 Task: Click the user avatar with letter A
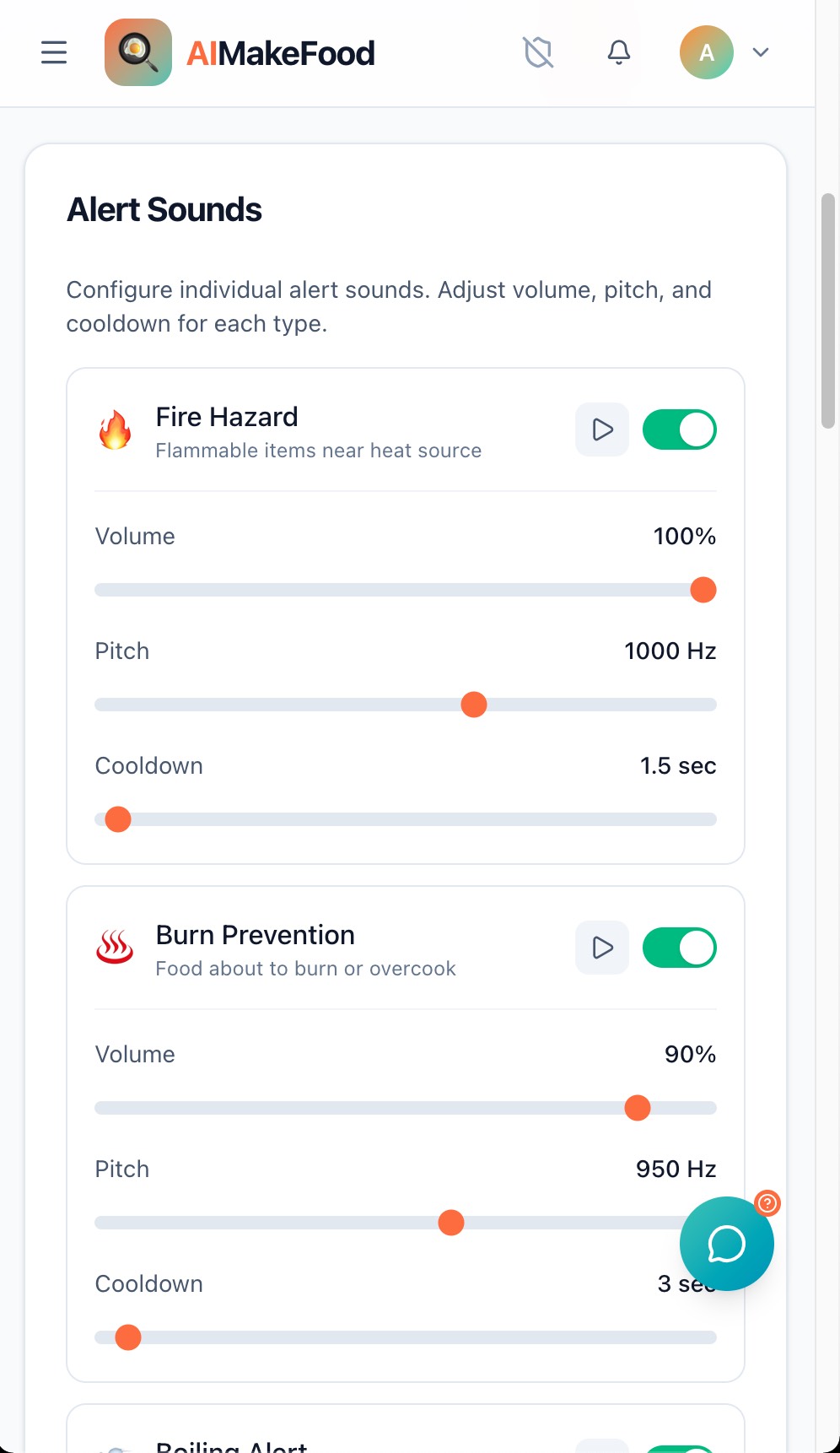click(x=706, y=52)
